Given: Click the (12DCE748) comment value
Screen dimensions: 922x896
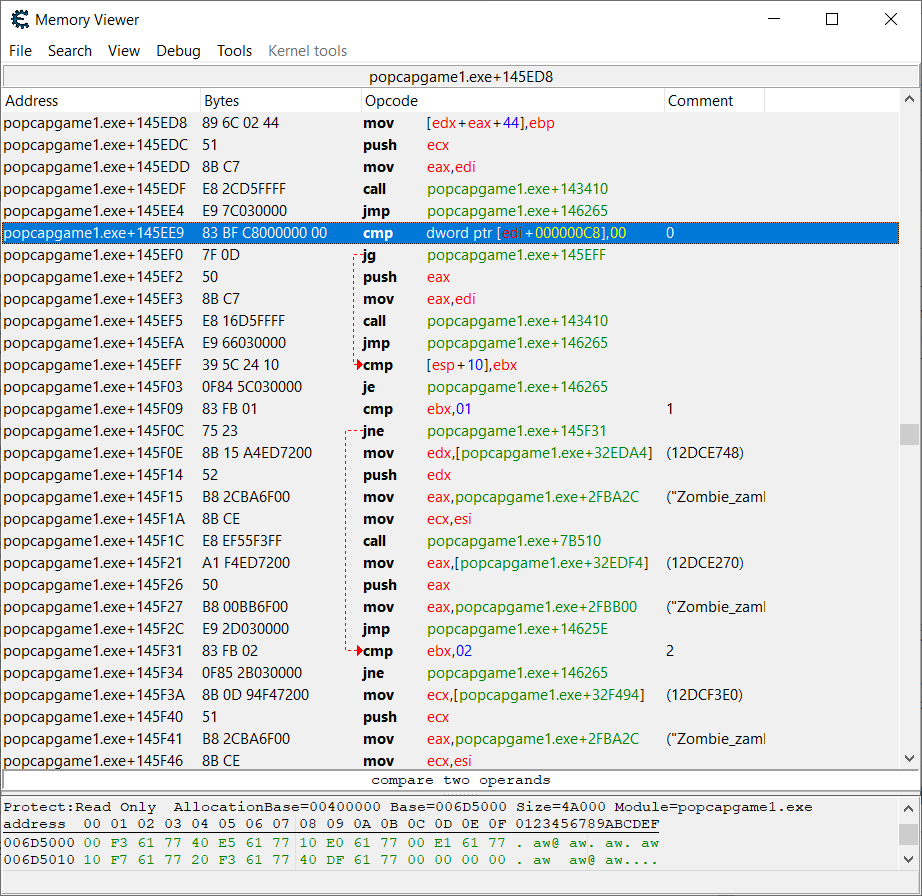Looking at the screenshot, I should pyautogui.click(x=704, y=453).
